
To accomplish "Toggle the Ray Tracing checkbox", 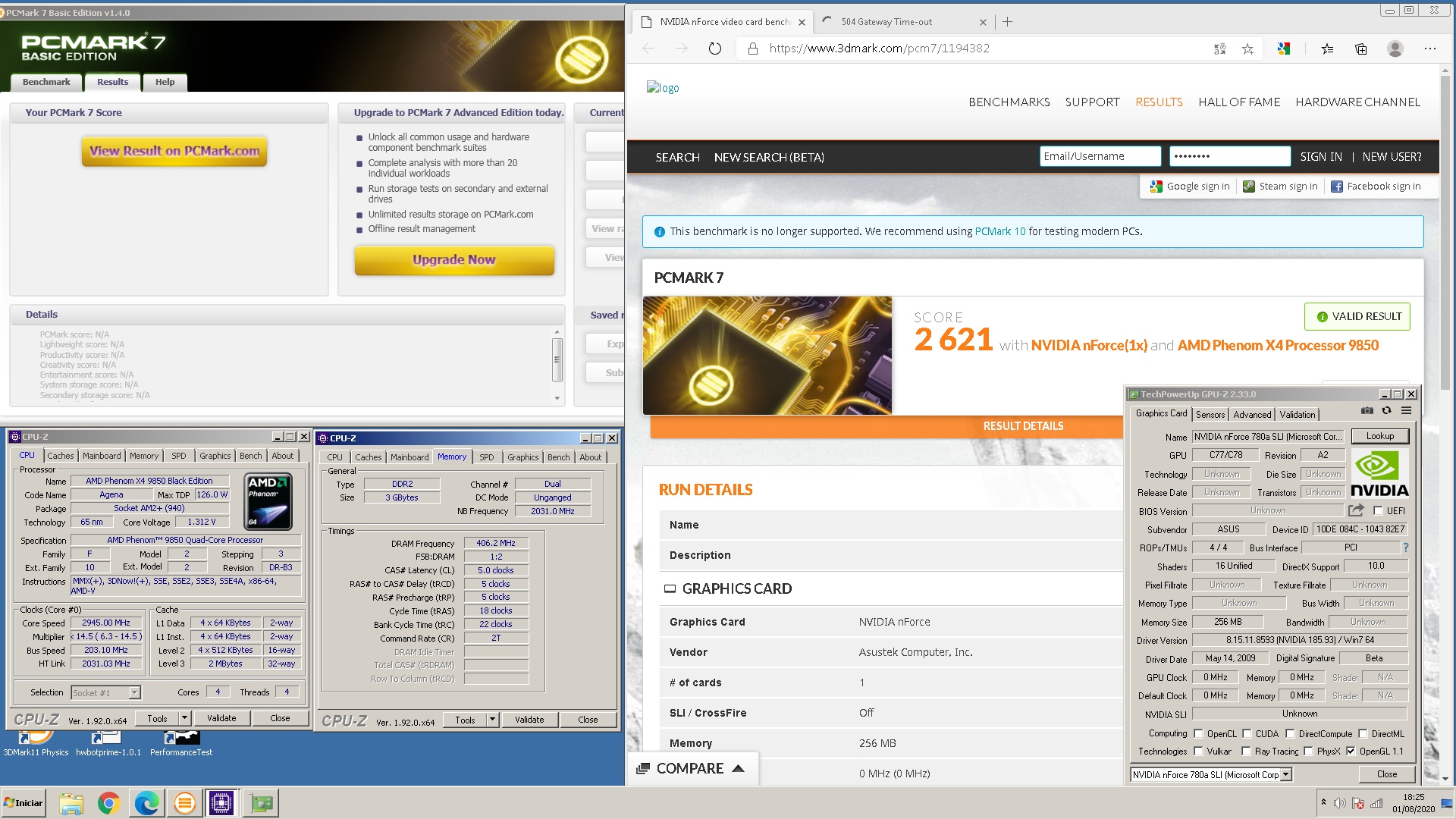I will coord(1246,751).
